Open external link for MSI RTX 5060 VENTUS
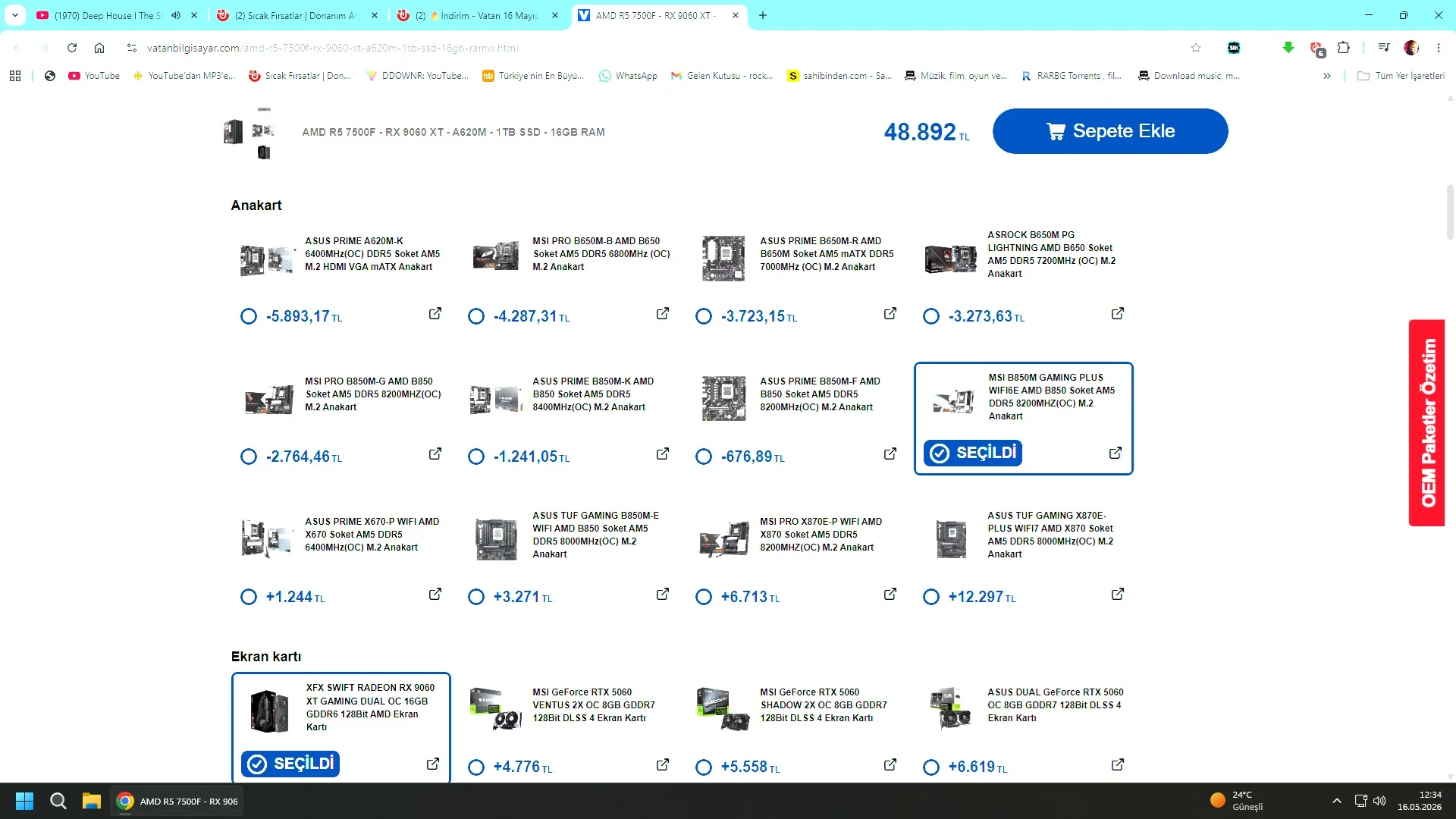 [663, 764]
